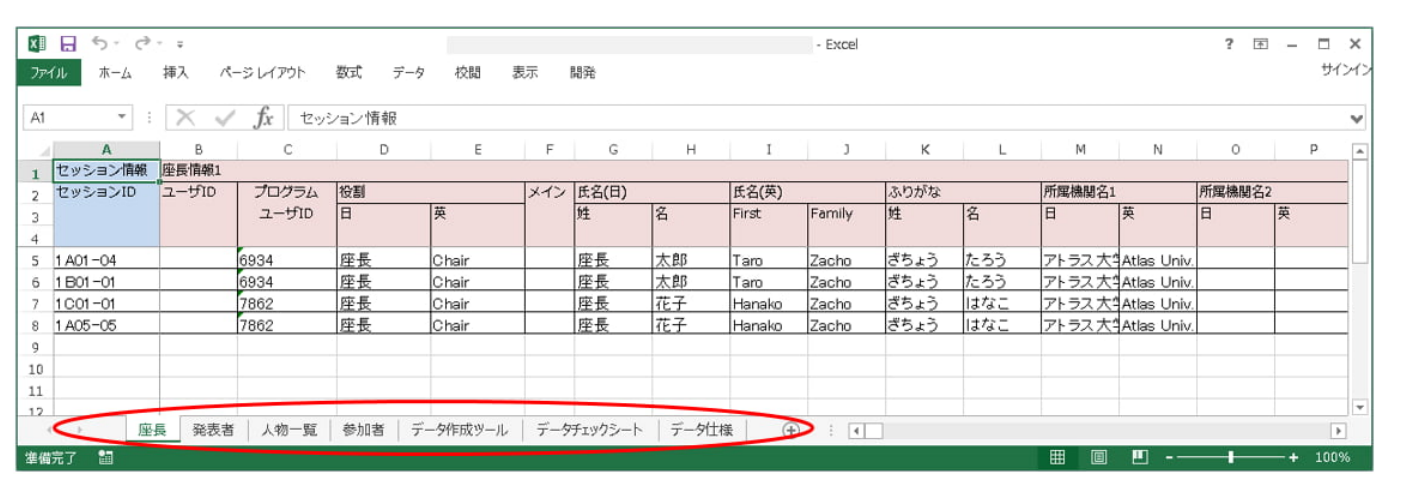This screenshot has width=1401, height=488.
Task: Select the 発表者 sheet tab
Action: click(213, 430)
